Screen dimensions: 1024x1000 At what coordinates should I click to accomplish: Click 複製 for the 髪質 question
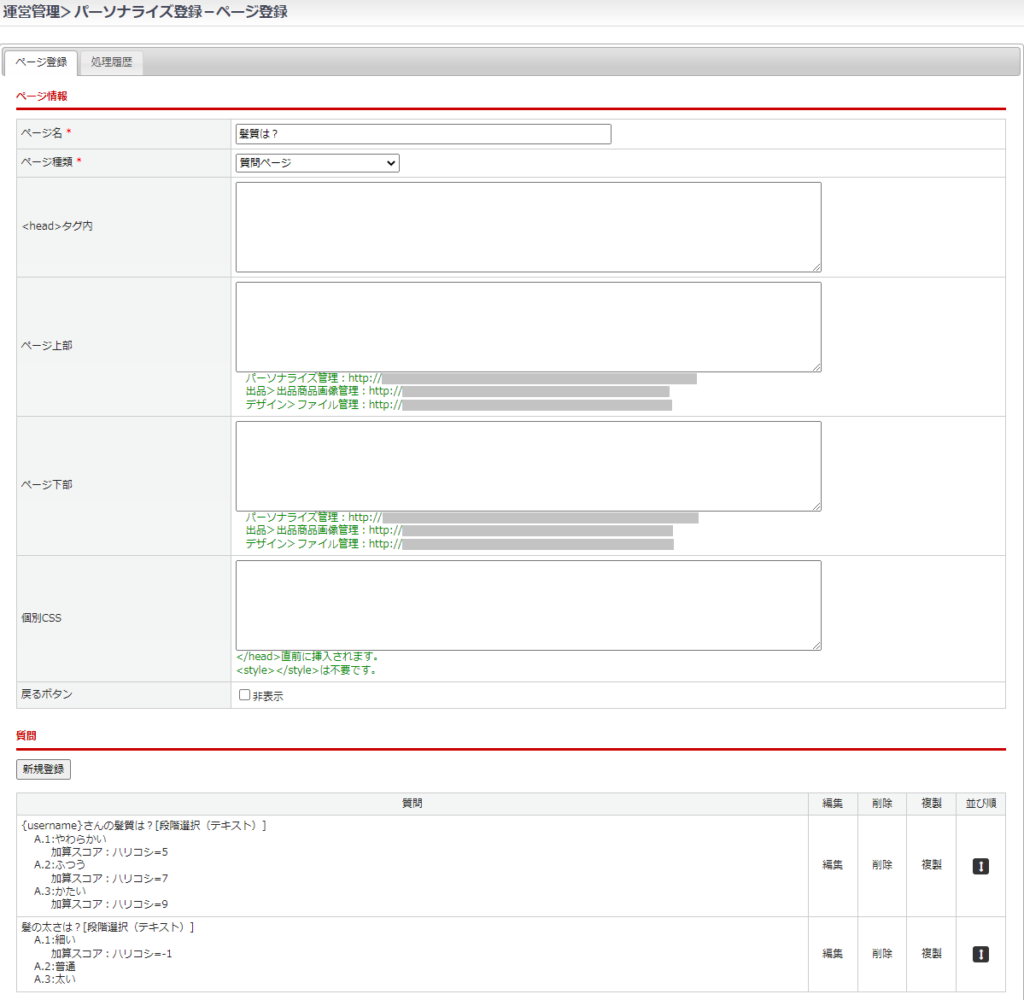pyautogui.click(x=930, y=866)
